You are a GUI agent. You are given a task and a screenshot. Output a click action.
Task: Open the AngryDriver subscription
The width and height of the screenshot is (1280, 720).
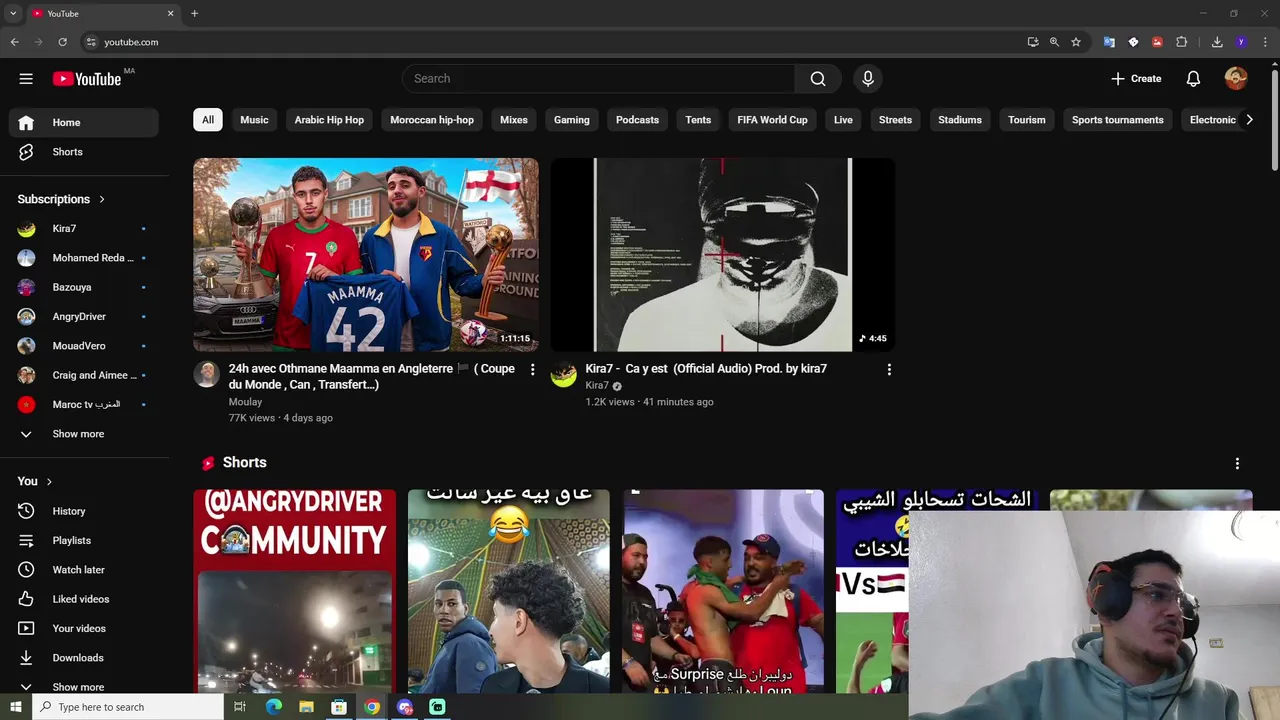pos(84,317)
